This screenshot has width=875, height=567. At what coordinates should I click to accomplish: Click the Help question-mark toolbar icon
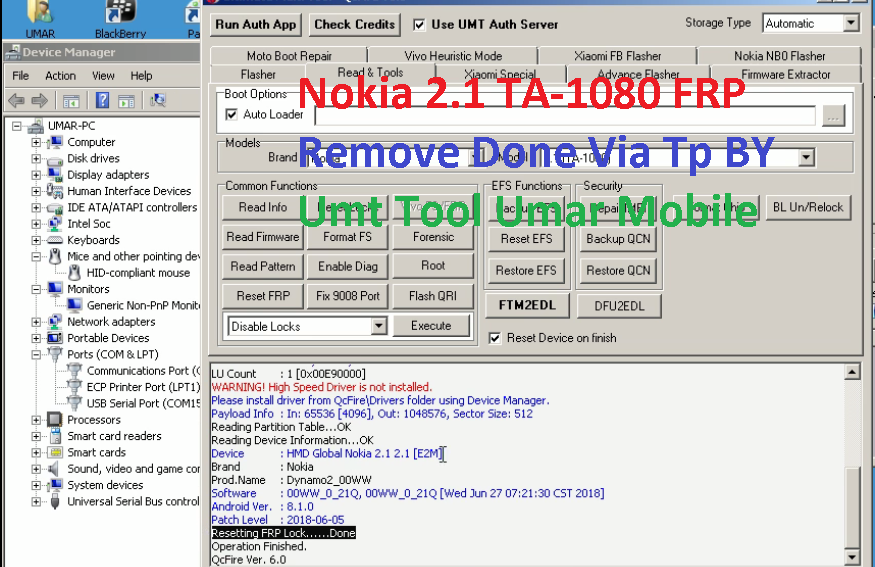(102, 100)
